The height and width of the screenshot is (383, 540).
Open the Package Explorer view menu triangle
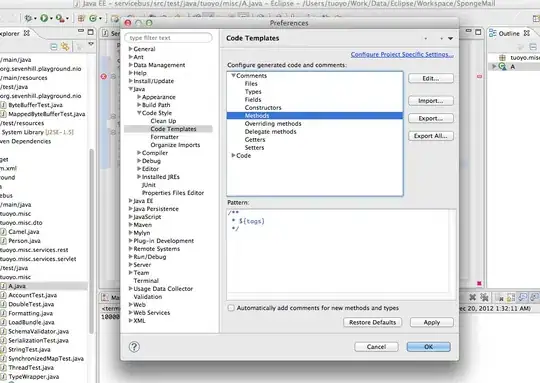tap(91, 44)
